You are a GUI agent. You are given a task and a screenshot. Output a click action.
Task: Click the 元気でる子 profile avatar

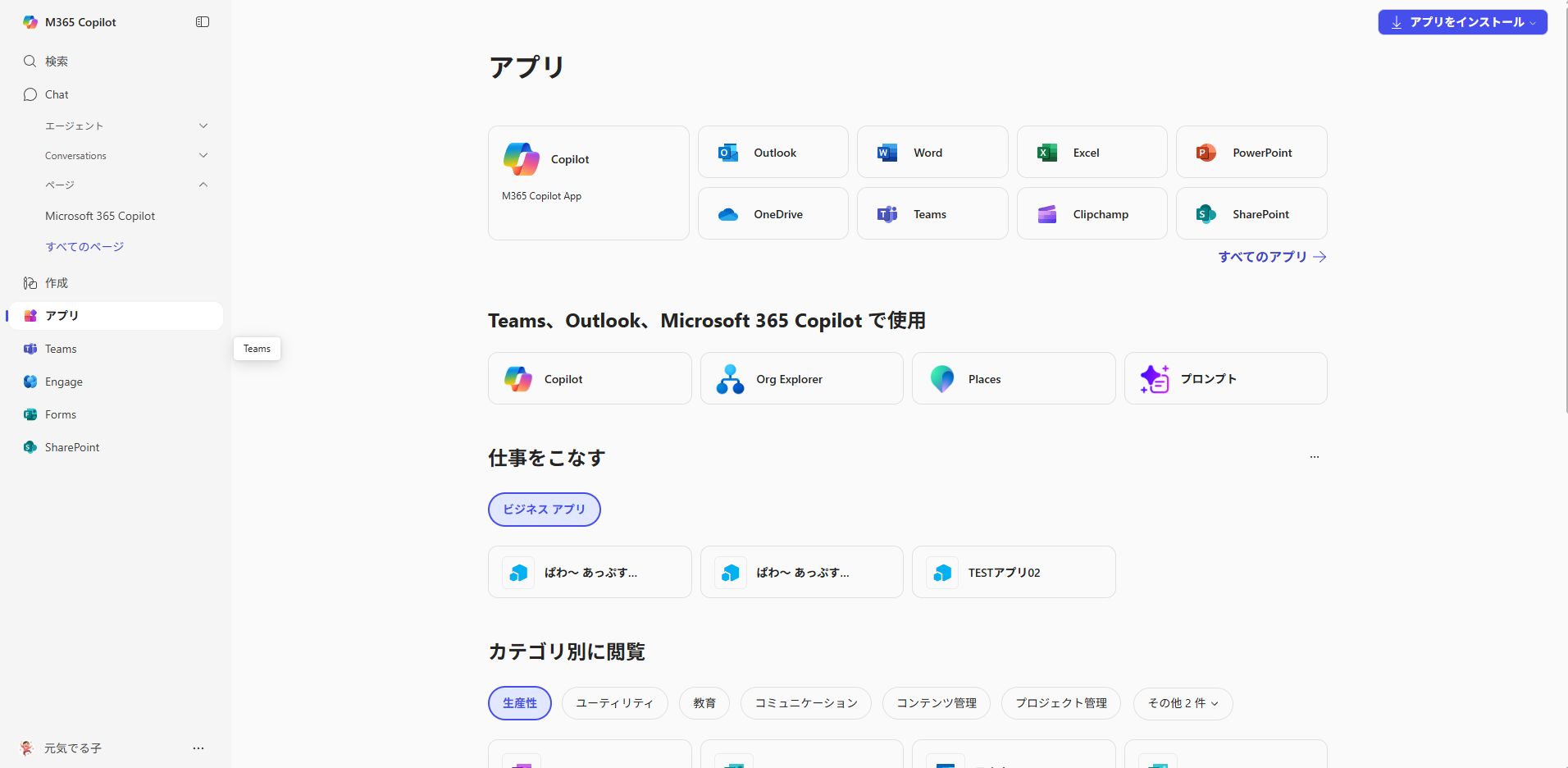pyautogui.click(x=27, y=748)
